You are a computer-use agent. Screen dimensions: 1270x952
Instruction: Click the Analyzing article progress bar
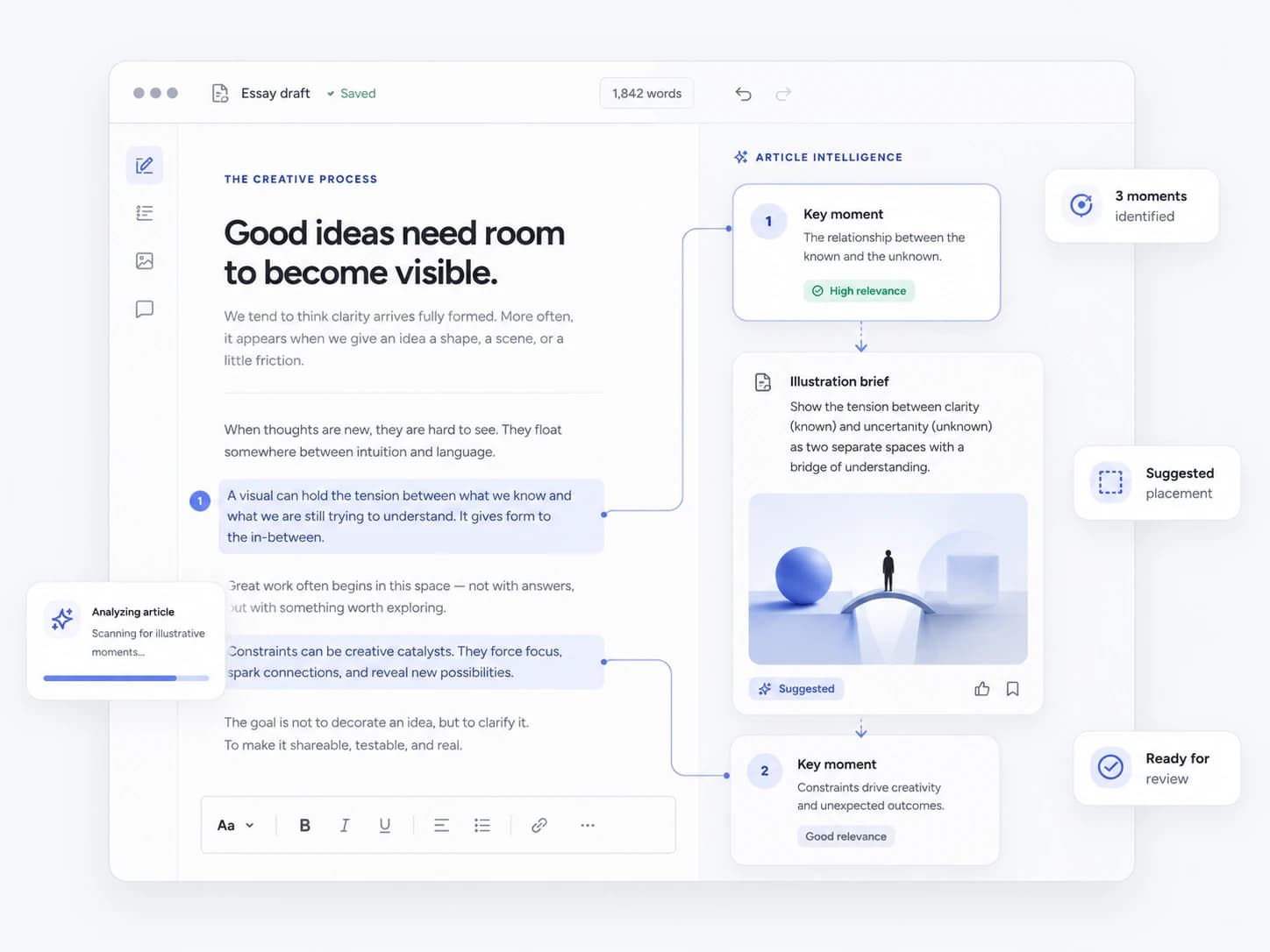126,678
